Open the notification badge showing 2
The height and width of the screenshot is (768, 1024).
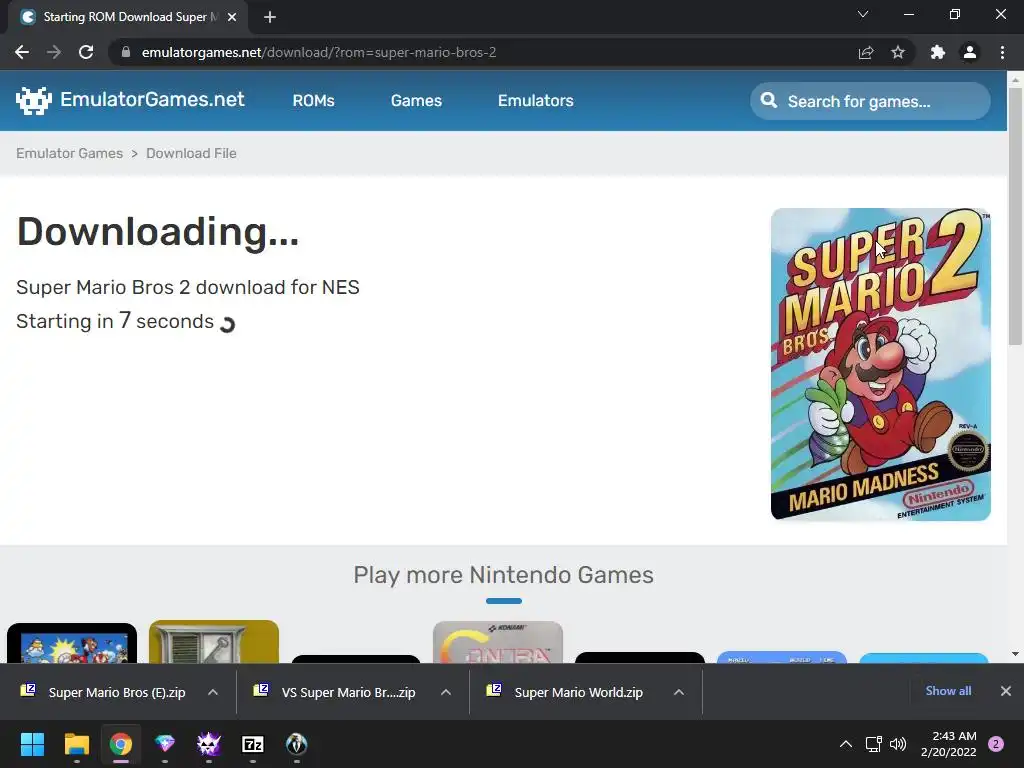[x=996, y=744]
